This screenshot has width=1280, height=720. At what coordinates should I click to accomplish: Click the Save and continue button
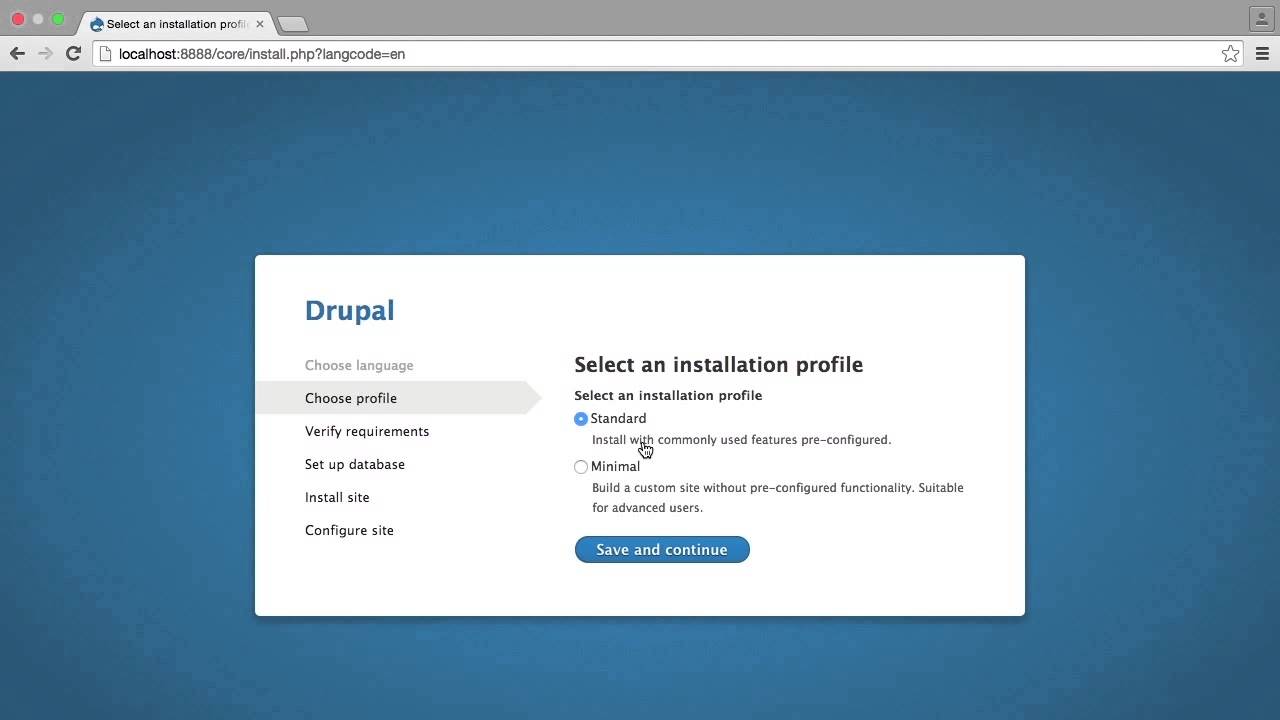[662, 549]
